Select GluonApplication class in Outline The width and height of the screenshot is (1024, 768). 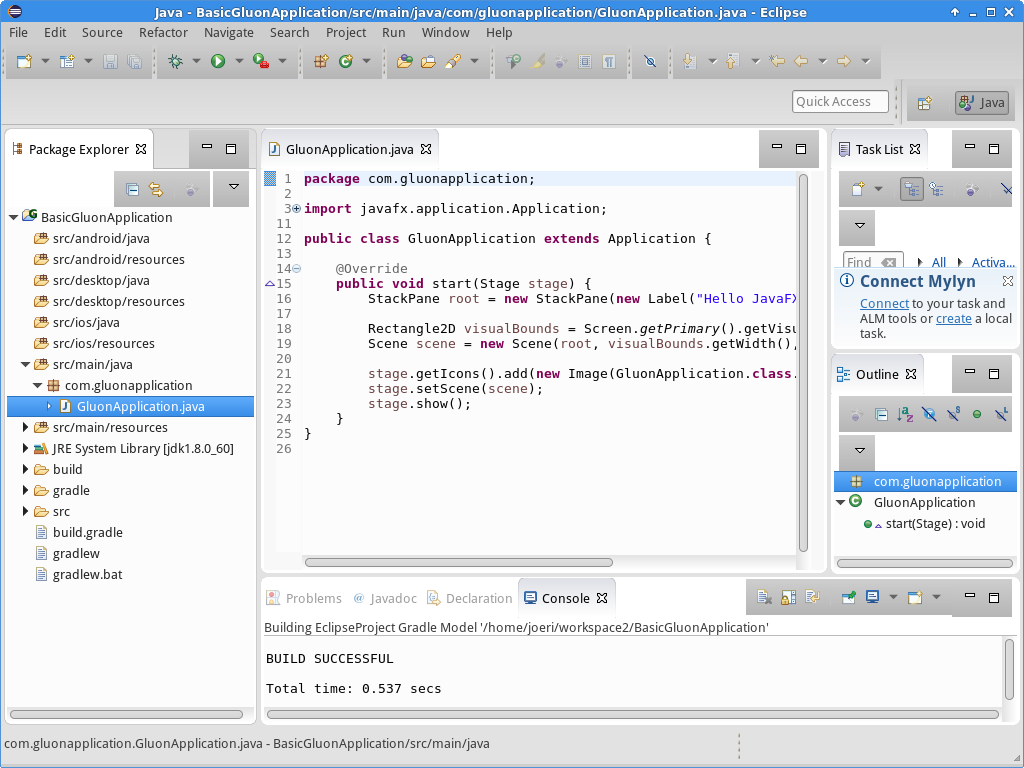coord(924,503)
